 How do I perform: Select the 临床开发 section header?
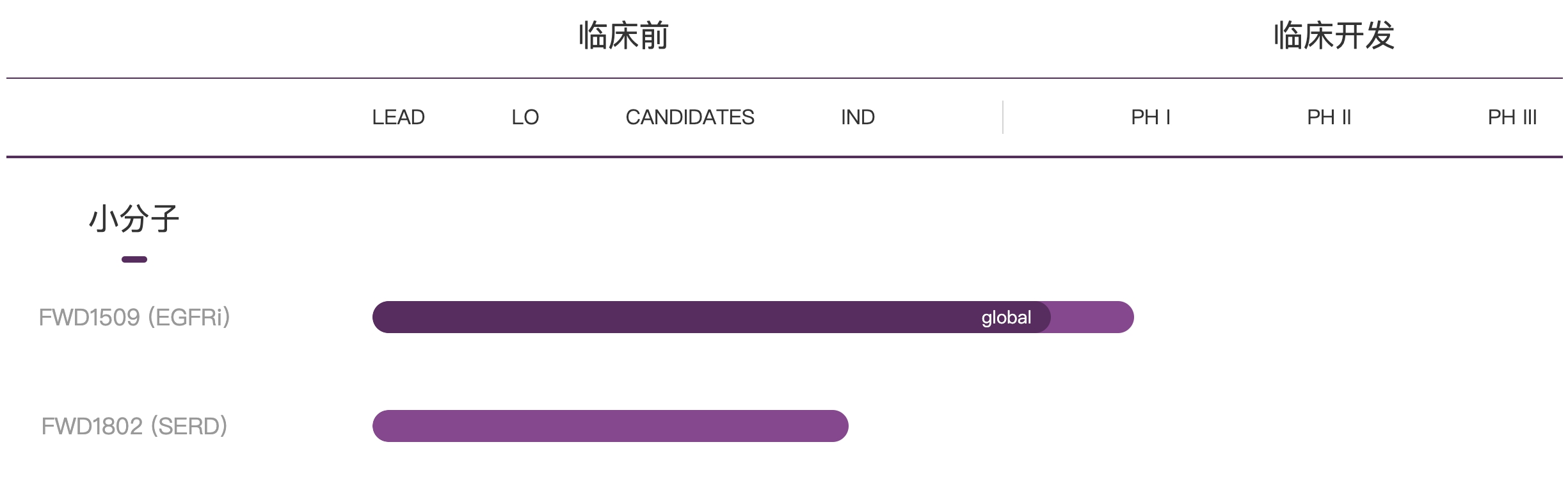[1334, 36]
